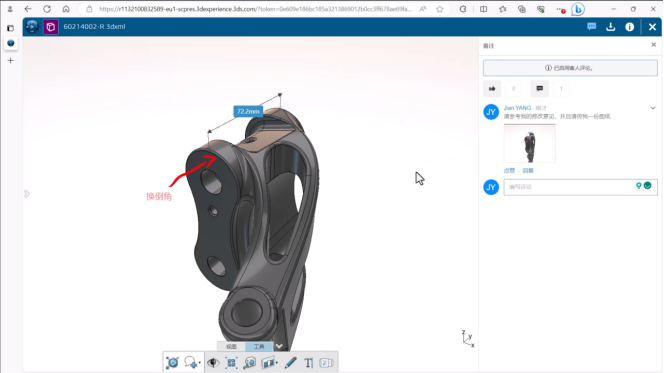Toggle the hide/show eye tool
The image size is (664, 373).
click(x=213, y=363)
